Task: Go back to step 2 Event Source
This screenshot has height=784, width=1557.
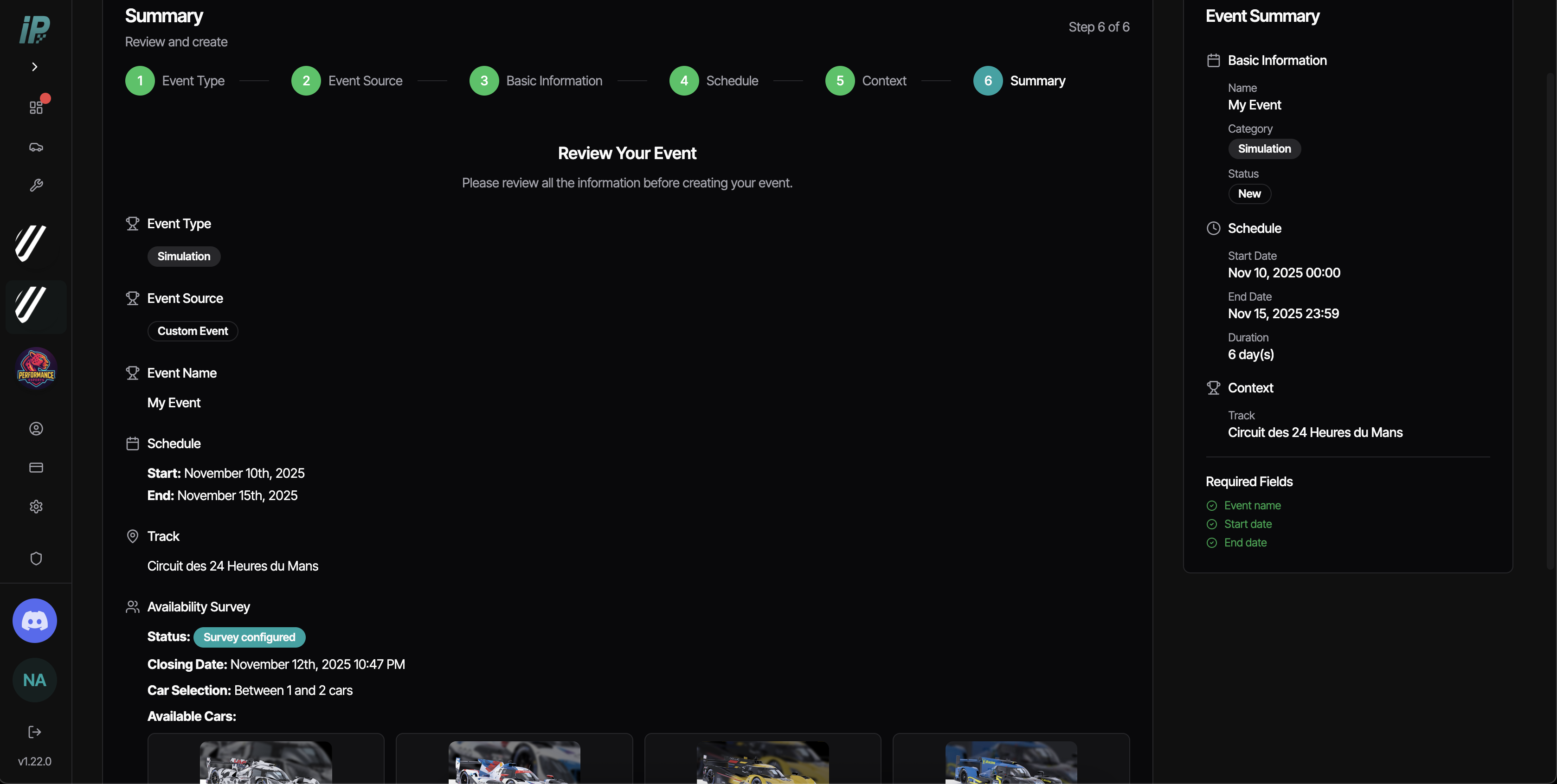Action: (347, 80)
